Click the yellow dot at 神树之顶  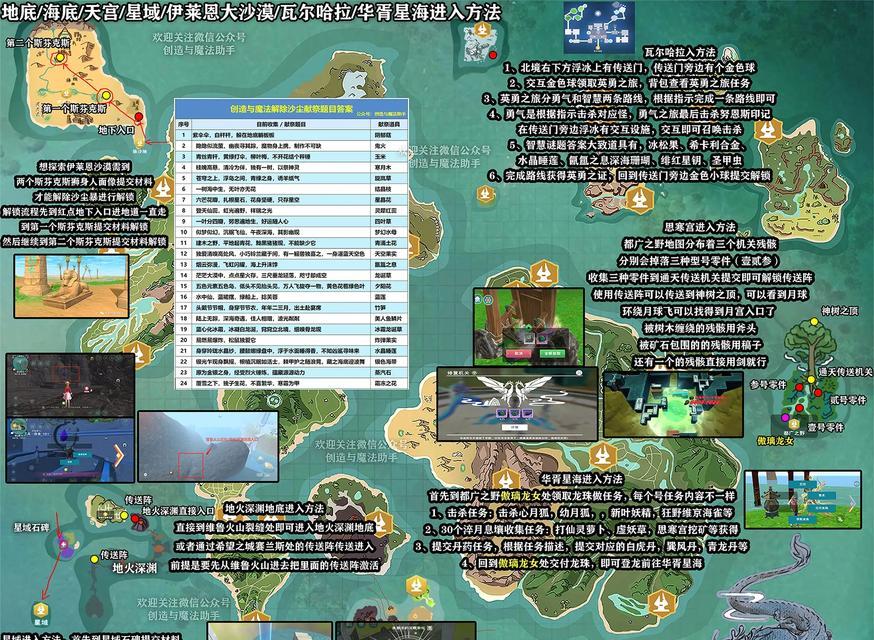click(x=814, y=322)
